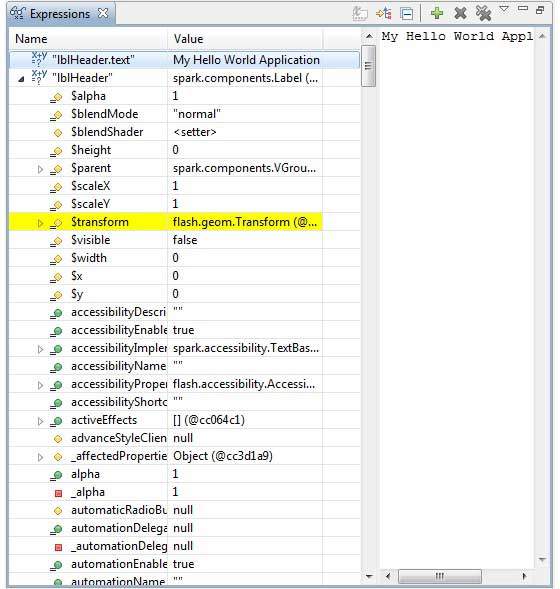Click the accessibilityName green circle icon
This screenshot has width=560, height=589.
click(56, 367)
